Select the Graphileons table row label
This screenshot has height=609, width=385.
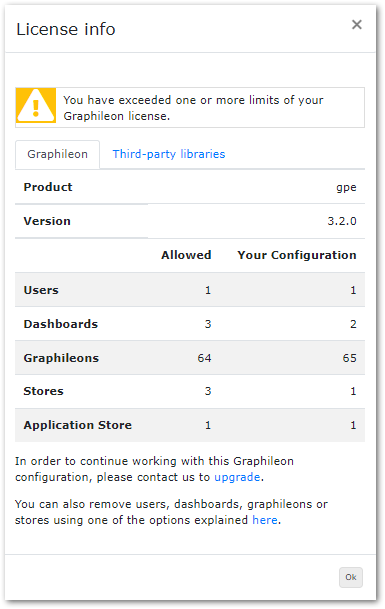(x=61, y=358)
